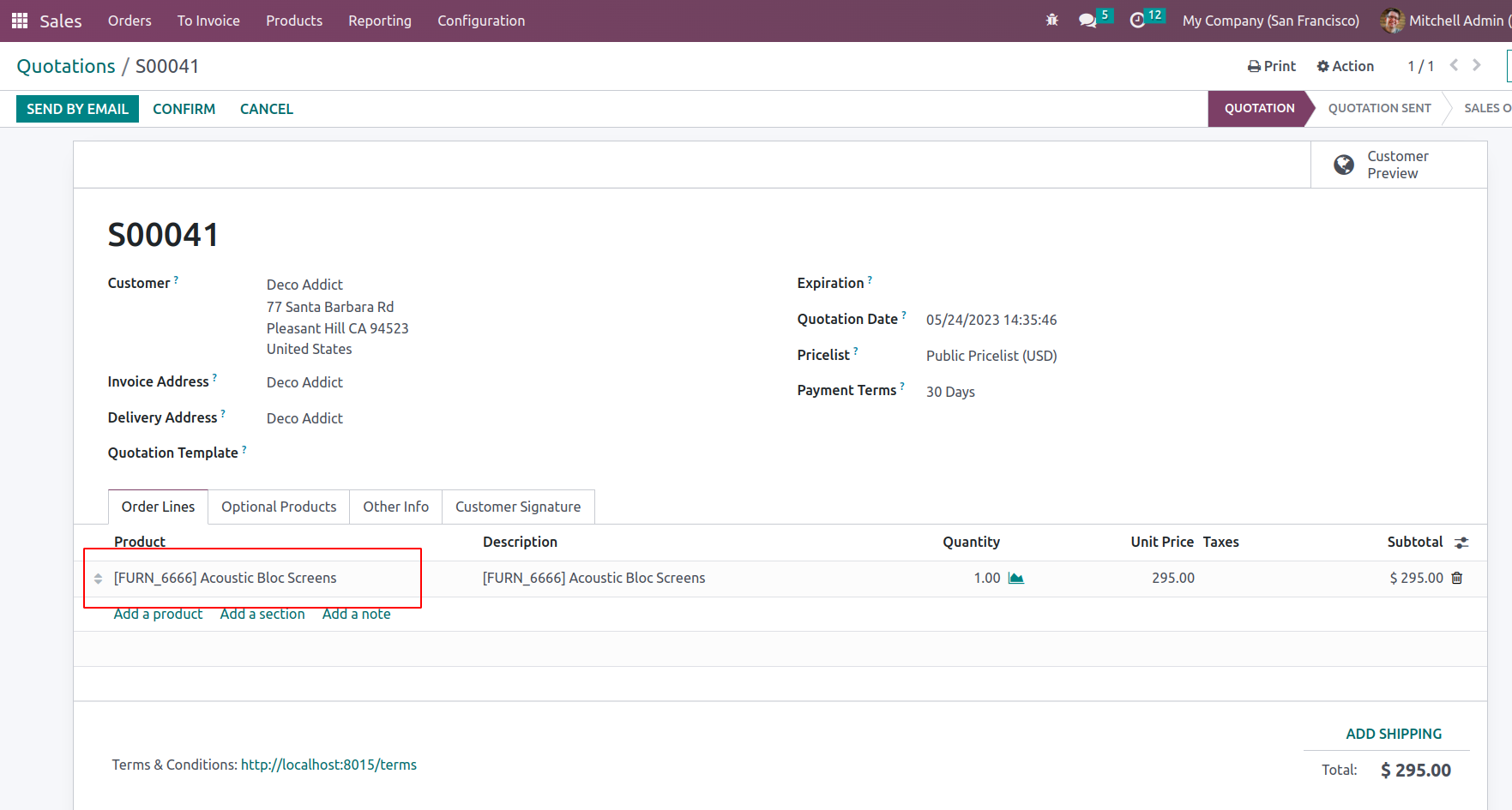The width and height of the screenshot is (1512, 810).
Task: Click the record pager 1 / 1
Action: click(x=1421, y=66)
